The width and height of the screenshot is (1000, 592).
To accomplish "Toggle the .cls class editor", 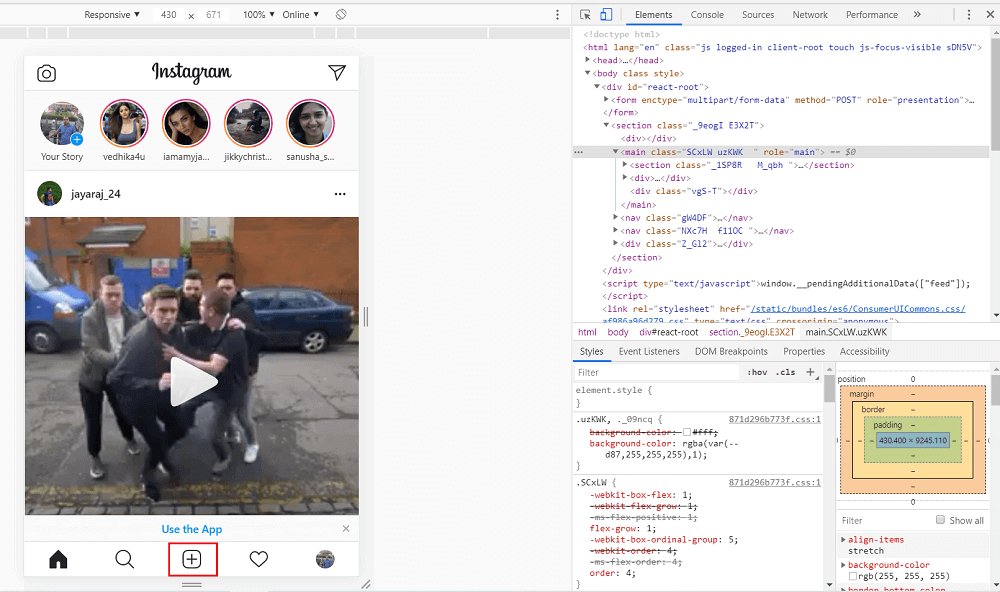I will (x=786, y=372).
